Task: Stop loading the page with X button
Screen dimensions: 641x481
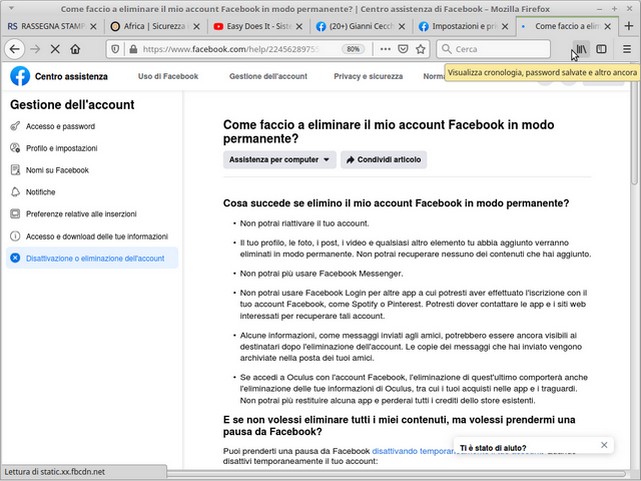Action: (55, 49)
